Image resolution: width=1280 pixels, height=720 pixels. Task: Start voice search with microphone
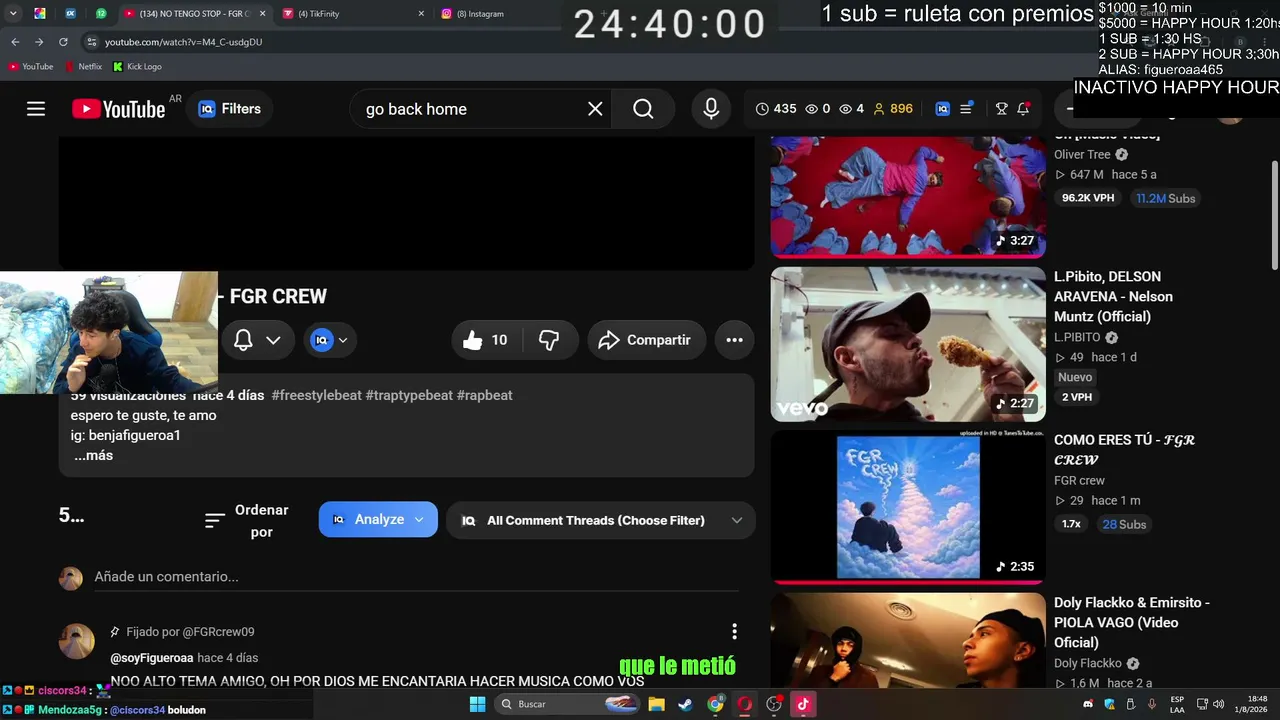click(x=711, y=109)
